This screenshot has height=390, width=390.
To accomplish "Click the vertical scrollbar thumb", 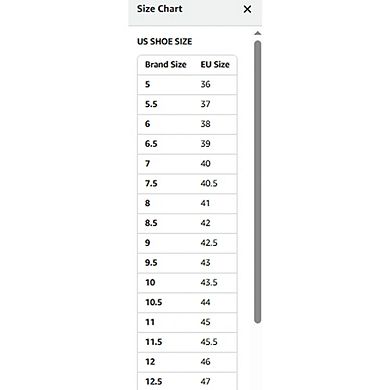I will 257,182.
